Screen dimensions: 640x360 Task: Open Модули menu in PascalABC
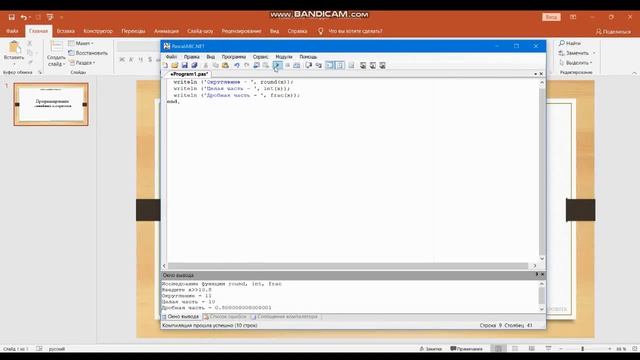(284, 57)
